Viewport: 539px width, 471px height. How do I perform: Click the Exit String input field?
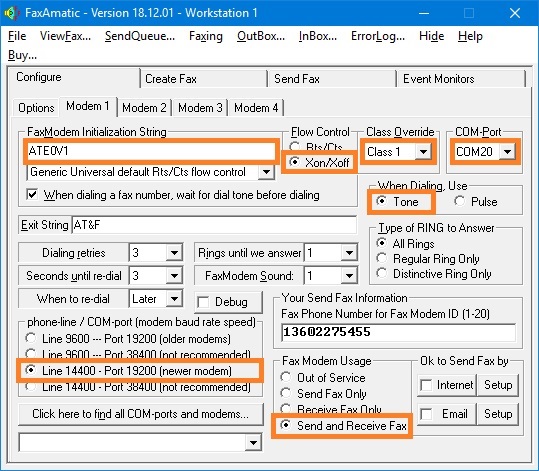pyautogui.click(x=214, y=225)
